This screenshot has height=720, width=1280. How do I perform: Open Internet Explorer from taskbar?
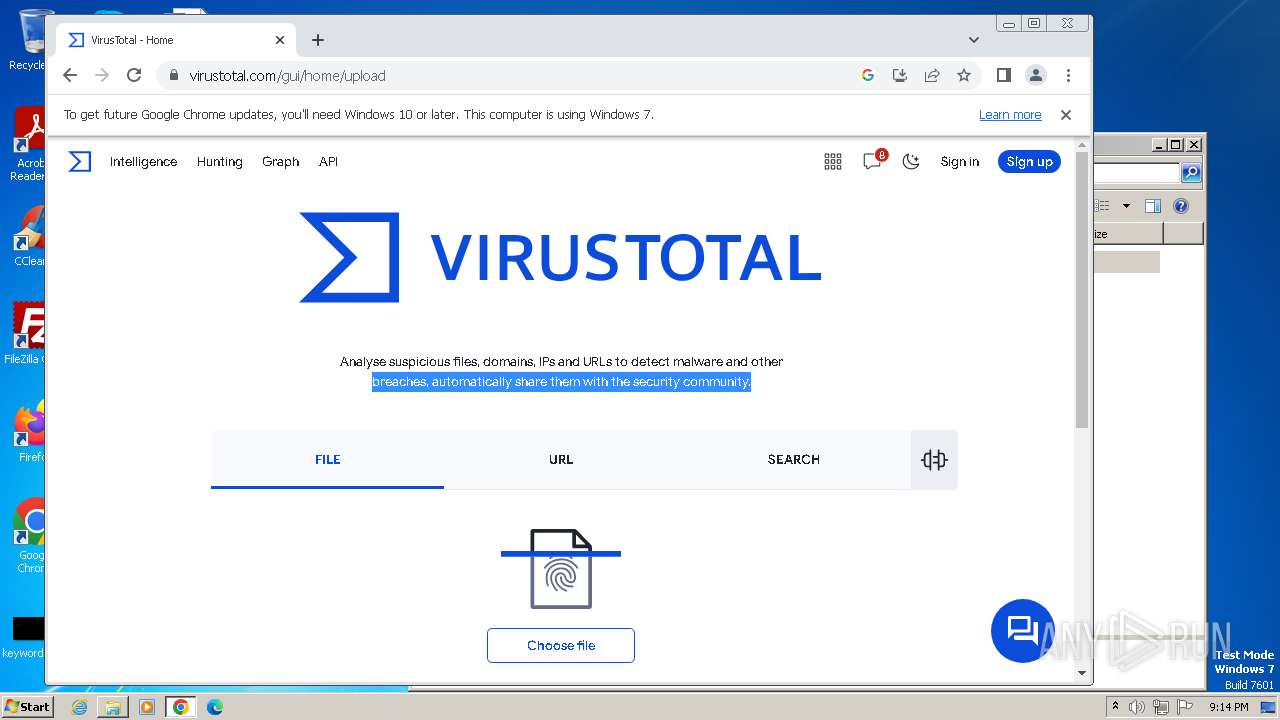(79, 707)
